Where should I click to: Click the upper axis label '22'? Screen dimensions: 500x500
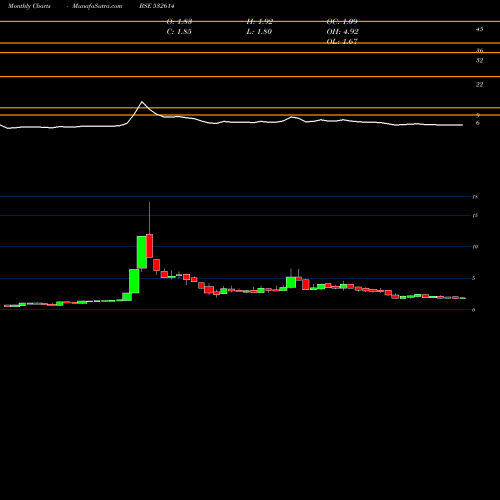point(479,85)
